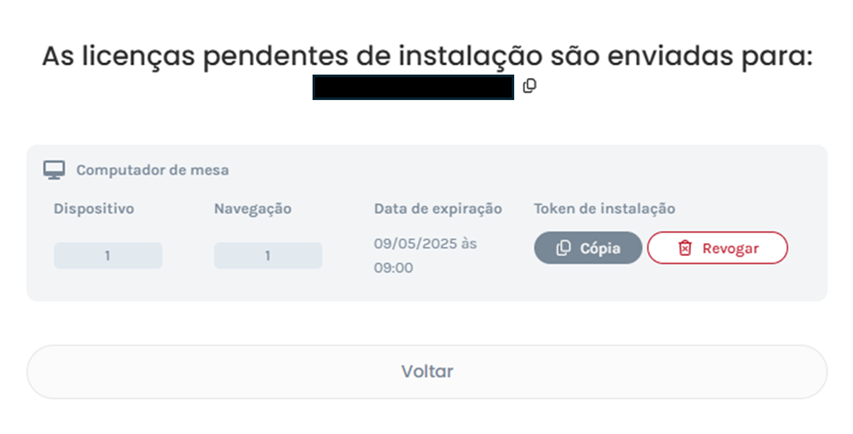The height and width of the screenshot is (434, 853).
Task: Click the word "Revogar" on the red-outlined button
Action: [x=730, y=248]
